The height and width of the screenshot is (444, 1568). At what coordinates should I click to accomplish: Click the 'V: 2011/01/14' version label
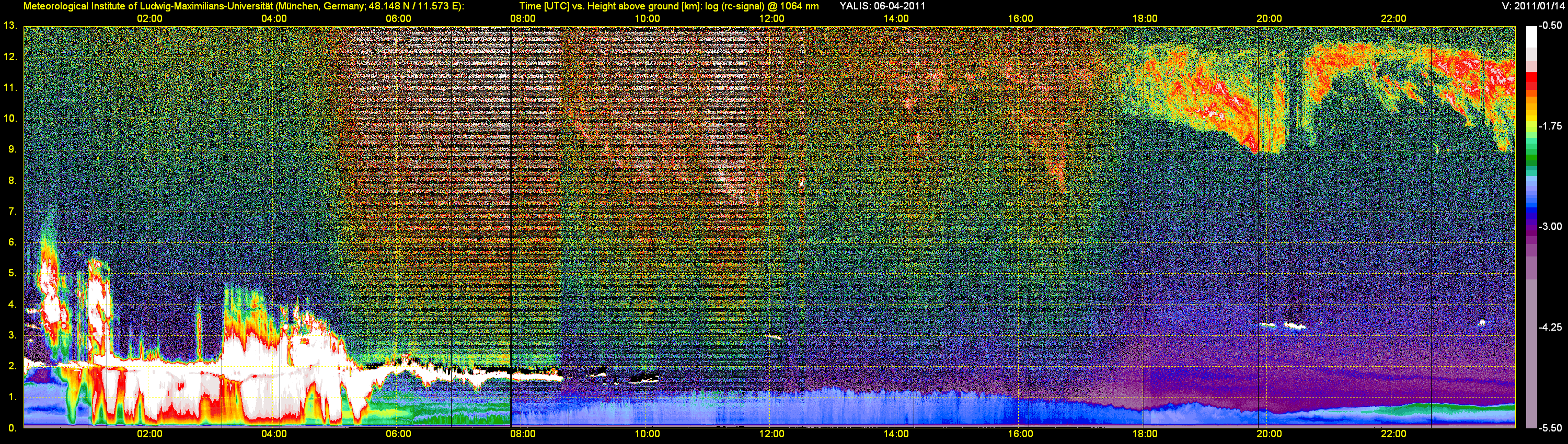tap(1532, 6)
